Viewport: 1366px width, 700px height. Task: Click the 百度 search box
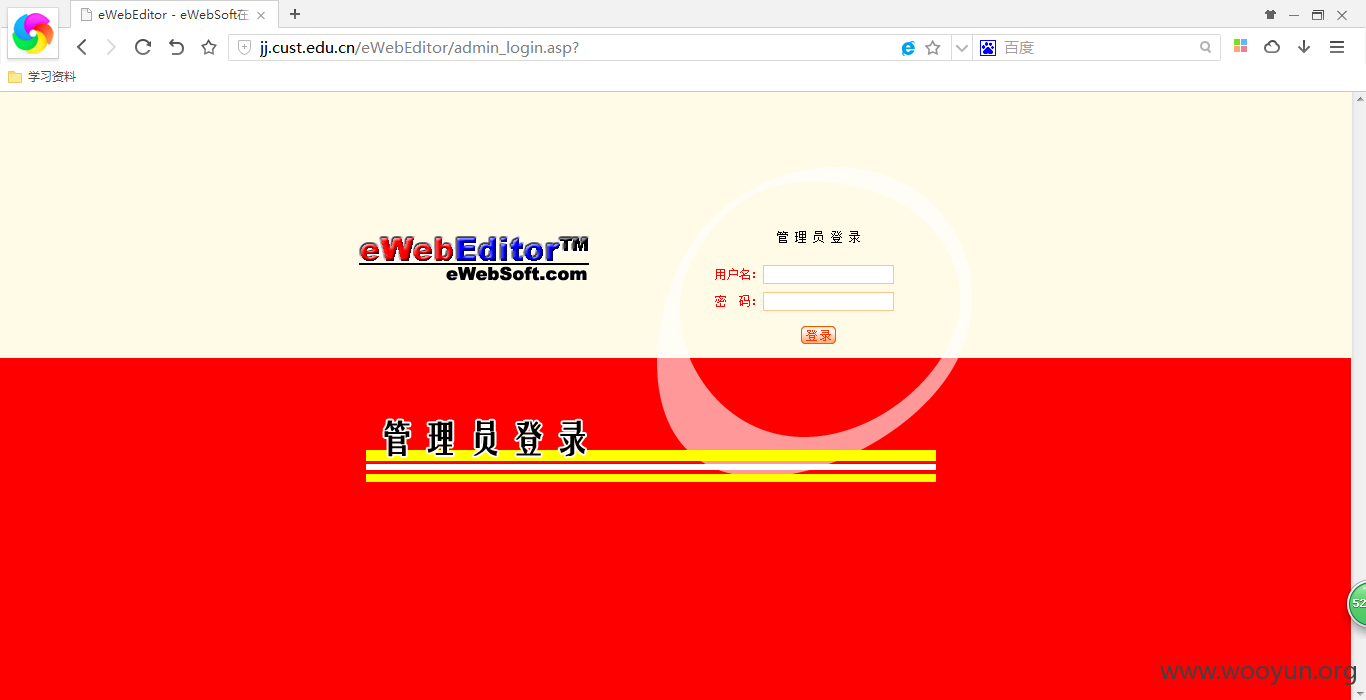click(x=1098, y=48)
